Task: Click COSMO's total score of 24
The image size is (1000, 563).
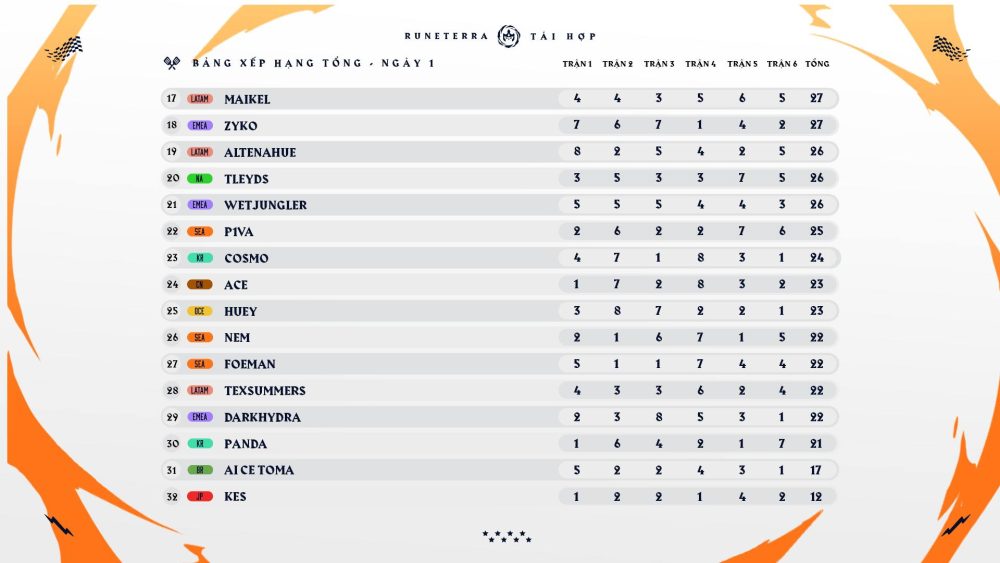Action: point(817,258)
